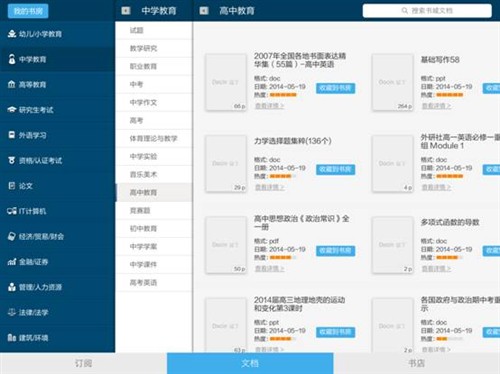This screenshot has width=500, height=374.
Task: Click the 经济/贸易/财会 sidebar icon
Action: pyautogui.click(x=12, y=236)
